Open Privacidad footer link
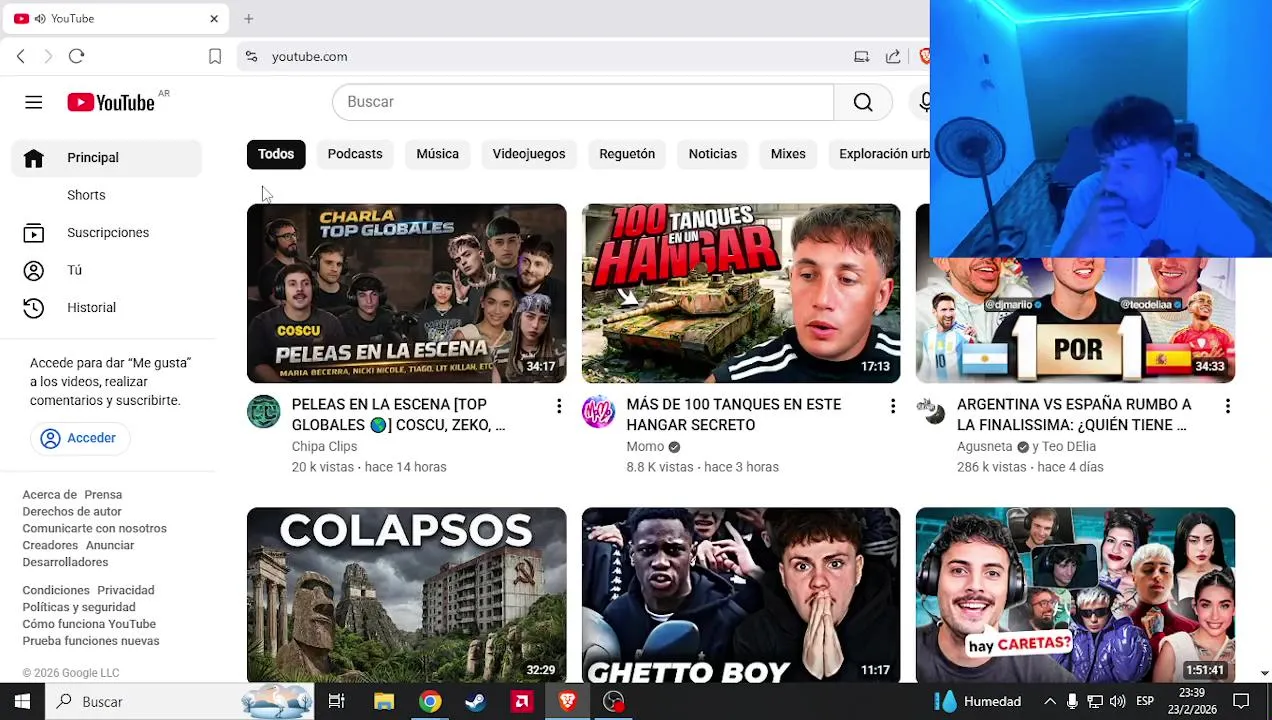The height and width of the screenshot is (720, 1272). (x=126, y=591)
